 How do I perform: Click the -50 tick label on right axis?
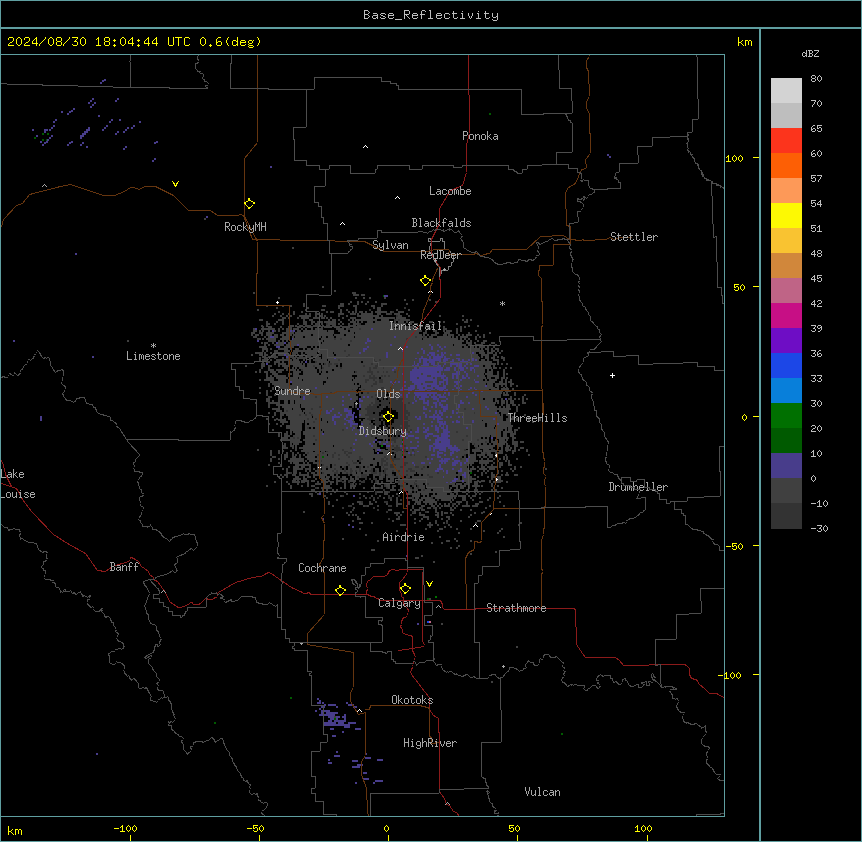734,546
